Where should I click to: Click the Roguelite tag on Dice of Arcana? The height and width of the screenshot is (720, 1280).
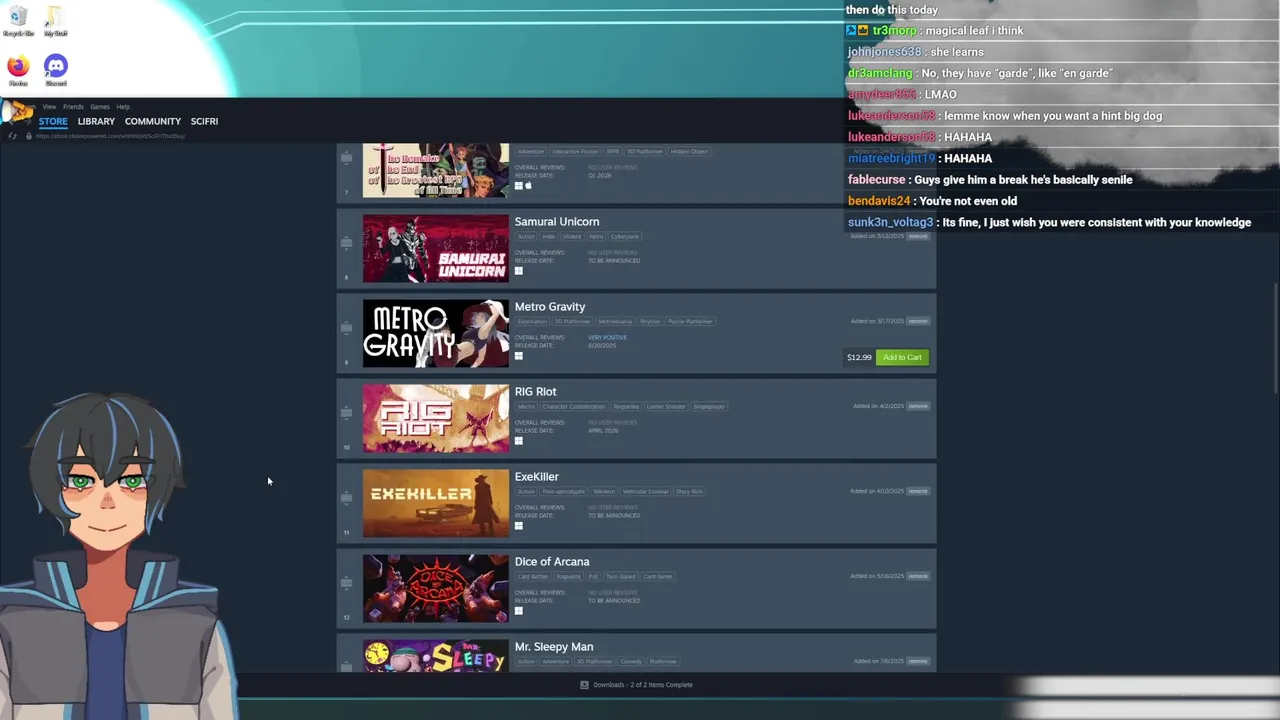tap(568, 577)
